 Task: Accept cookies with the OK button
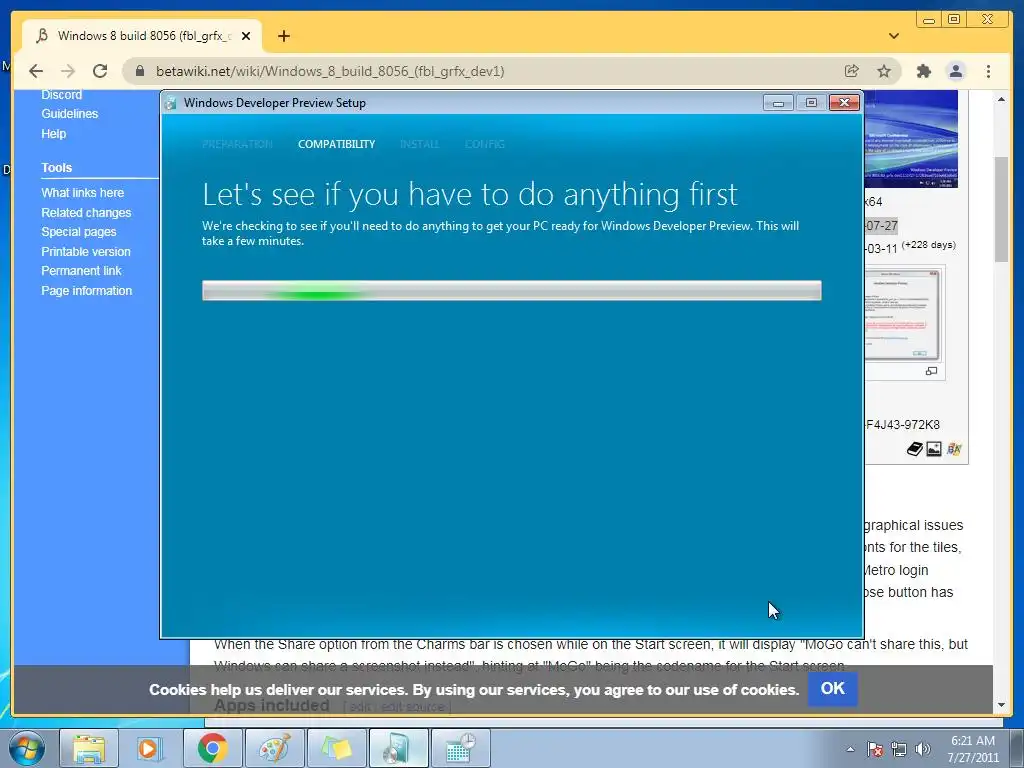[833, 688]
